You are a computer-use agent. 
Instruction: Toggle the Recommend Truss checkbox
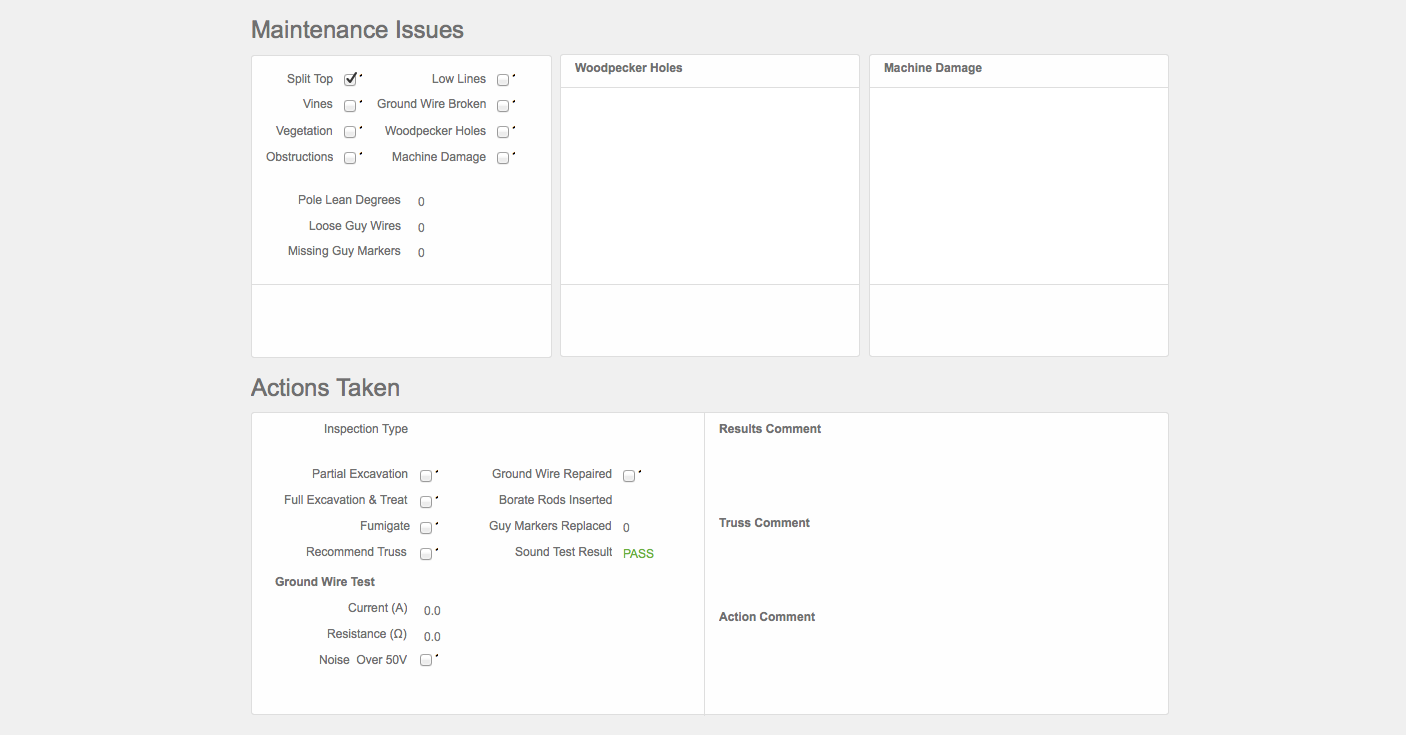[426, 554]
